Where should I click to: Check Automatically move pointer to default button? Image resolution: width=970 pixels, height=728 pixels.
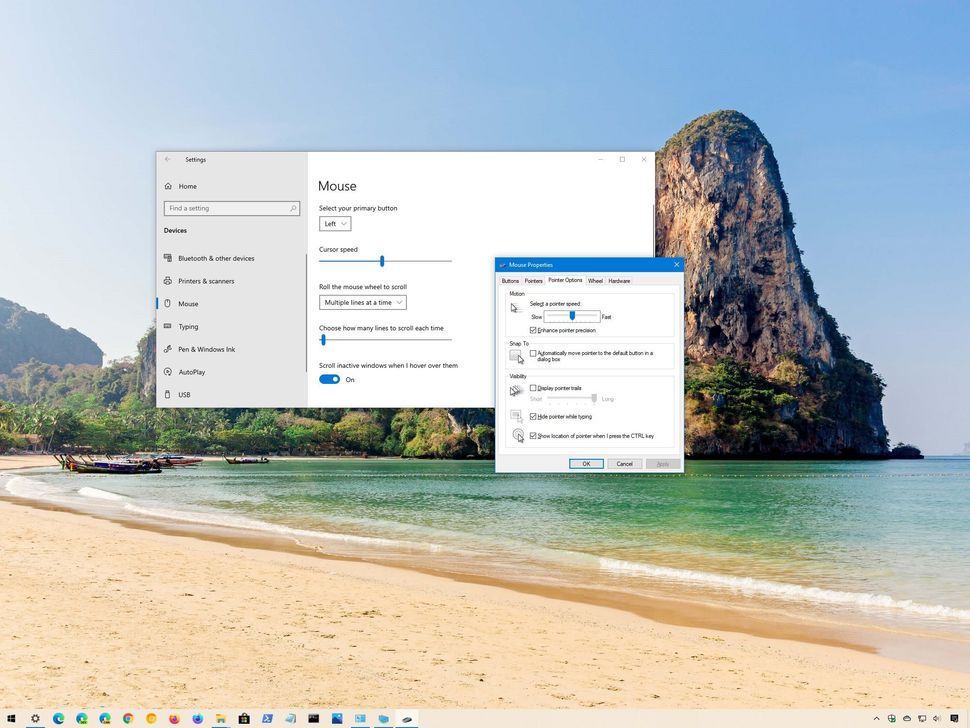coord(535,353)
